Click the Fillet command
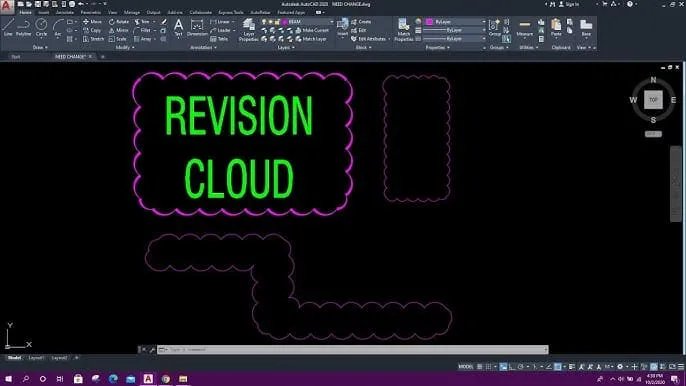Image resolution: width=686 pixels, height=386 pixels. click(142, 30)
